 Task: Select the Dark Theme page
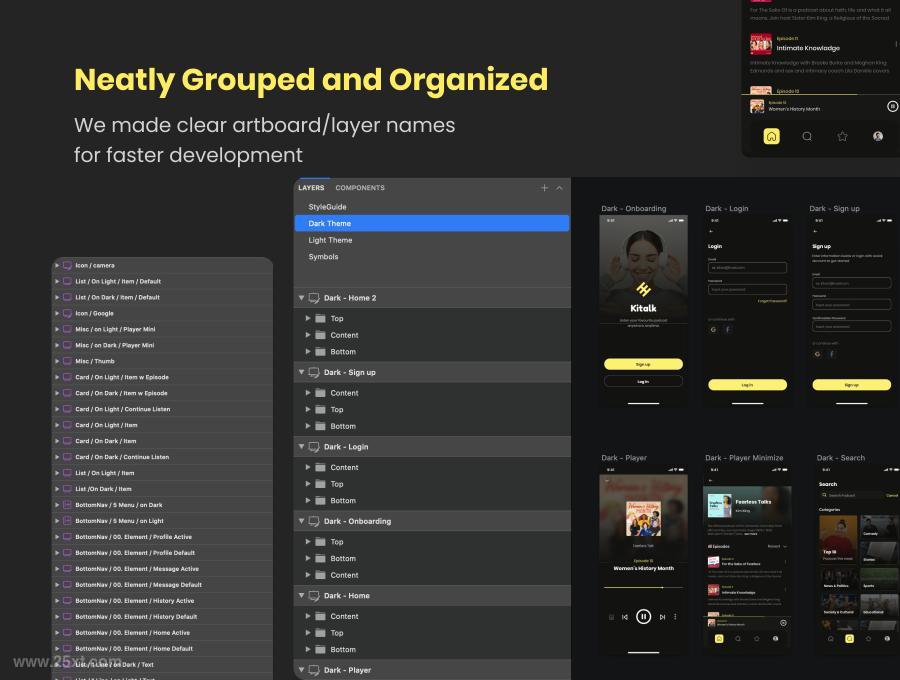pos(432,223)
